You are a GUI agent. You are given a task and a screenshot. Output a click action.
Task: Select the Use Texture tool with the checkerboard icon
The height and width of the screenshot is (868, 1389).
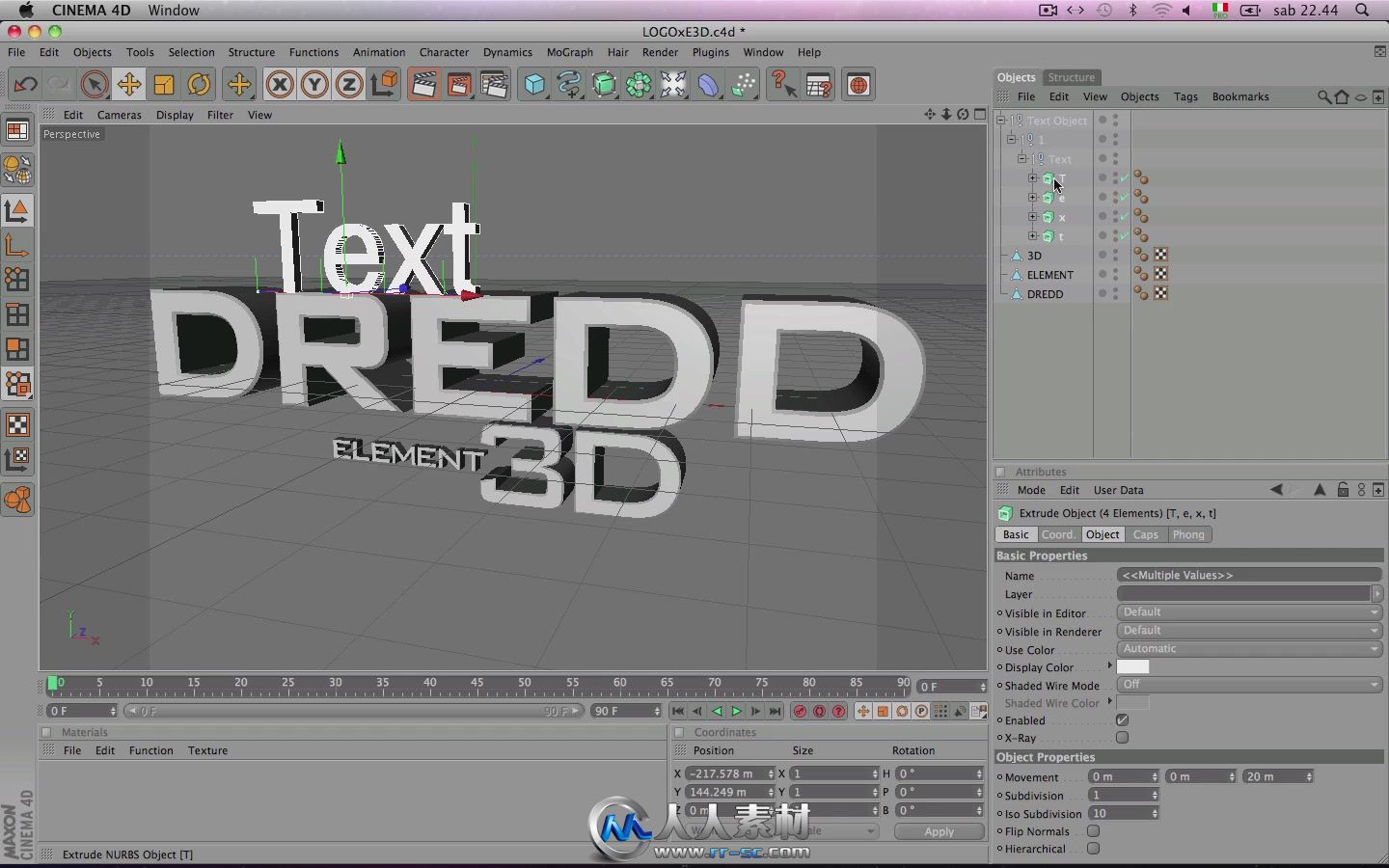(17, 424)
